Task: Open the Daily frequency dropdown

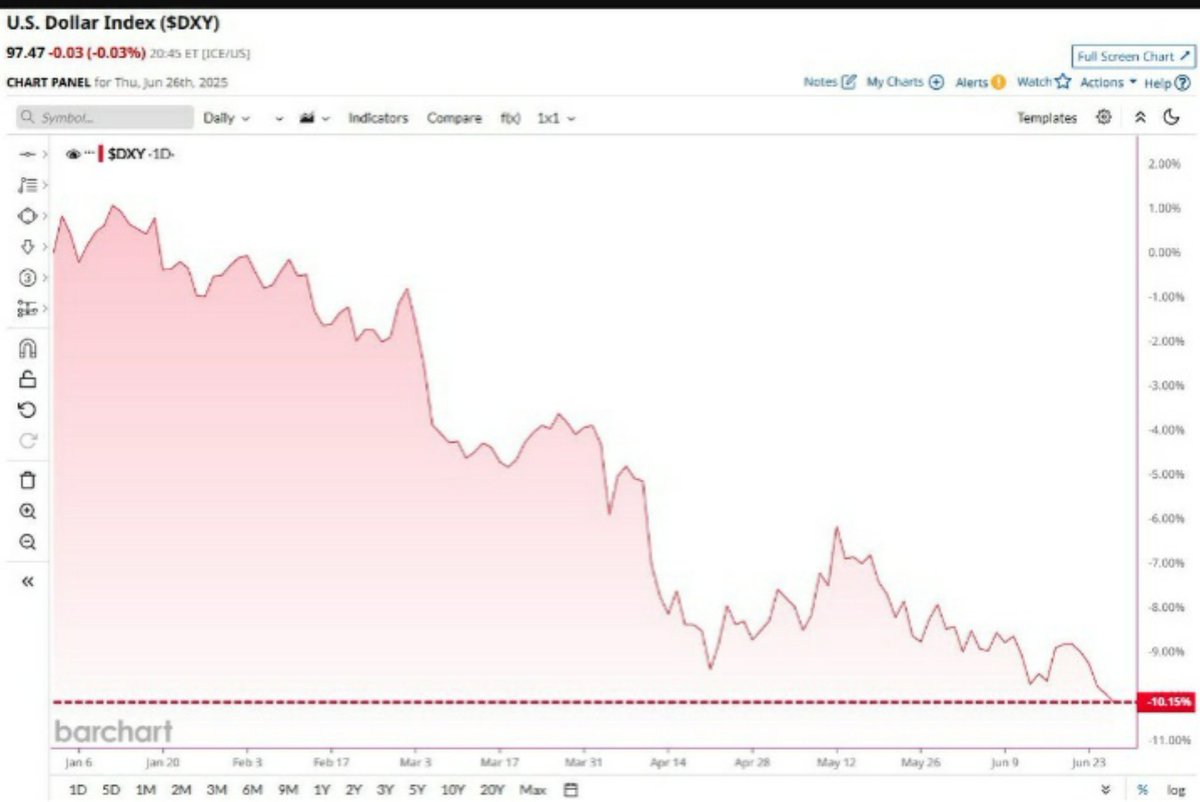Action: (227, 118)
